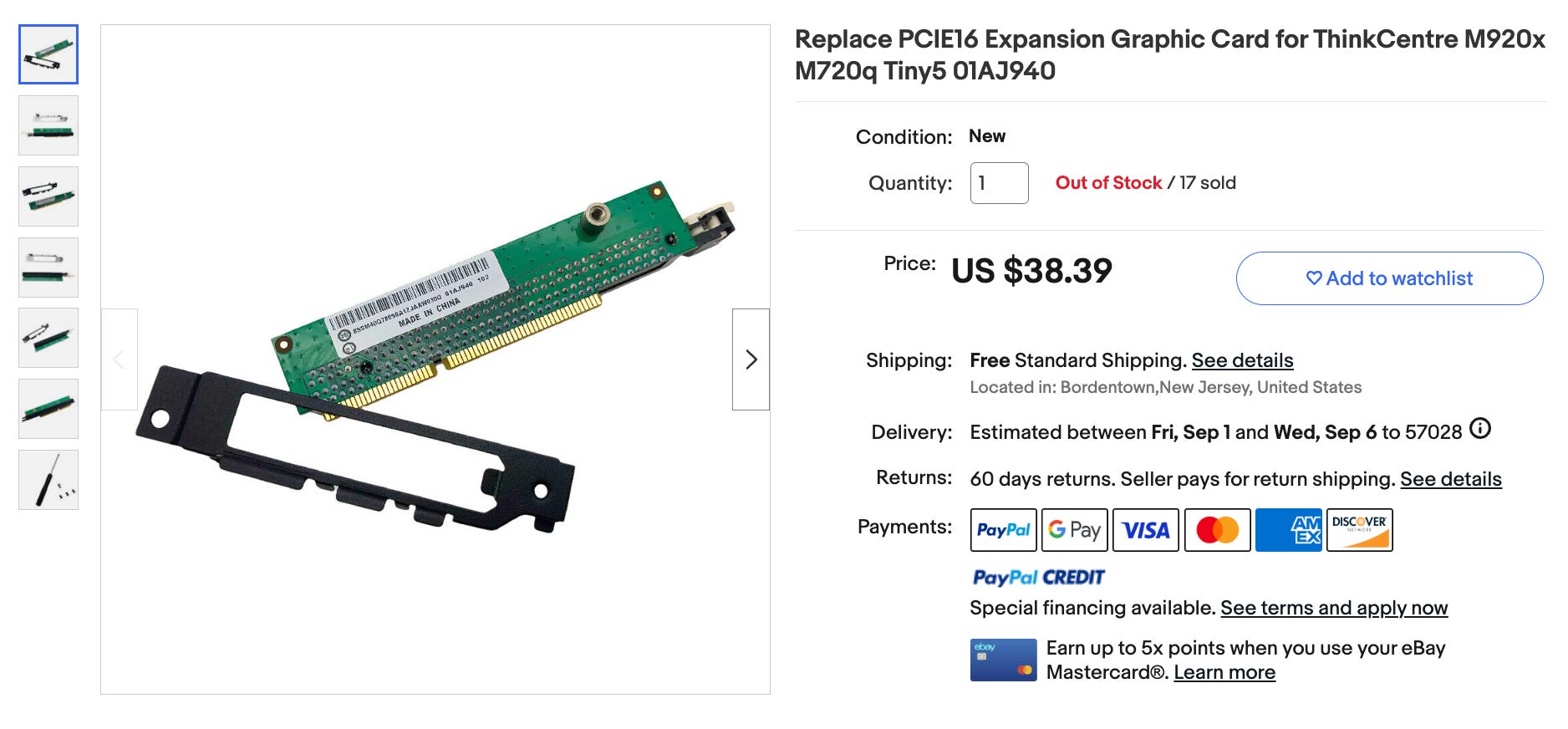This screenshot has width=1568, height=729.
Task: Click the eBay Mastercard image
Action: pyautogui.click(x=1003, y=660)
